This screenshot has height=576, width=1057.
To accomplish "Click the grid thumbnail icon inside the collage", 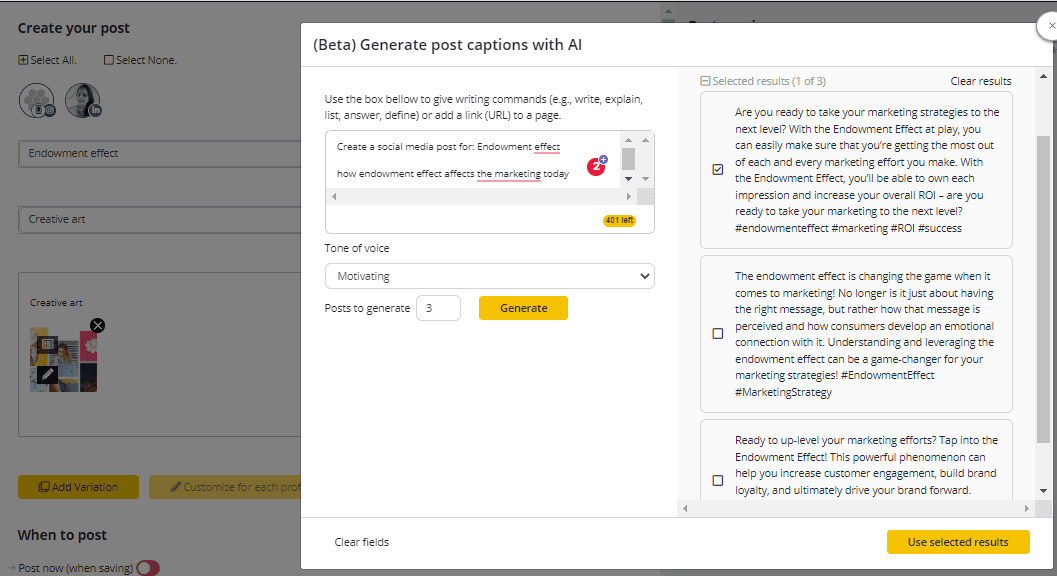I will point(48,344).
